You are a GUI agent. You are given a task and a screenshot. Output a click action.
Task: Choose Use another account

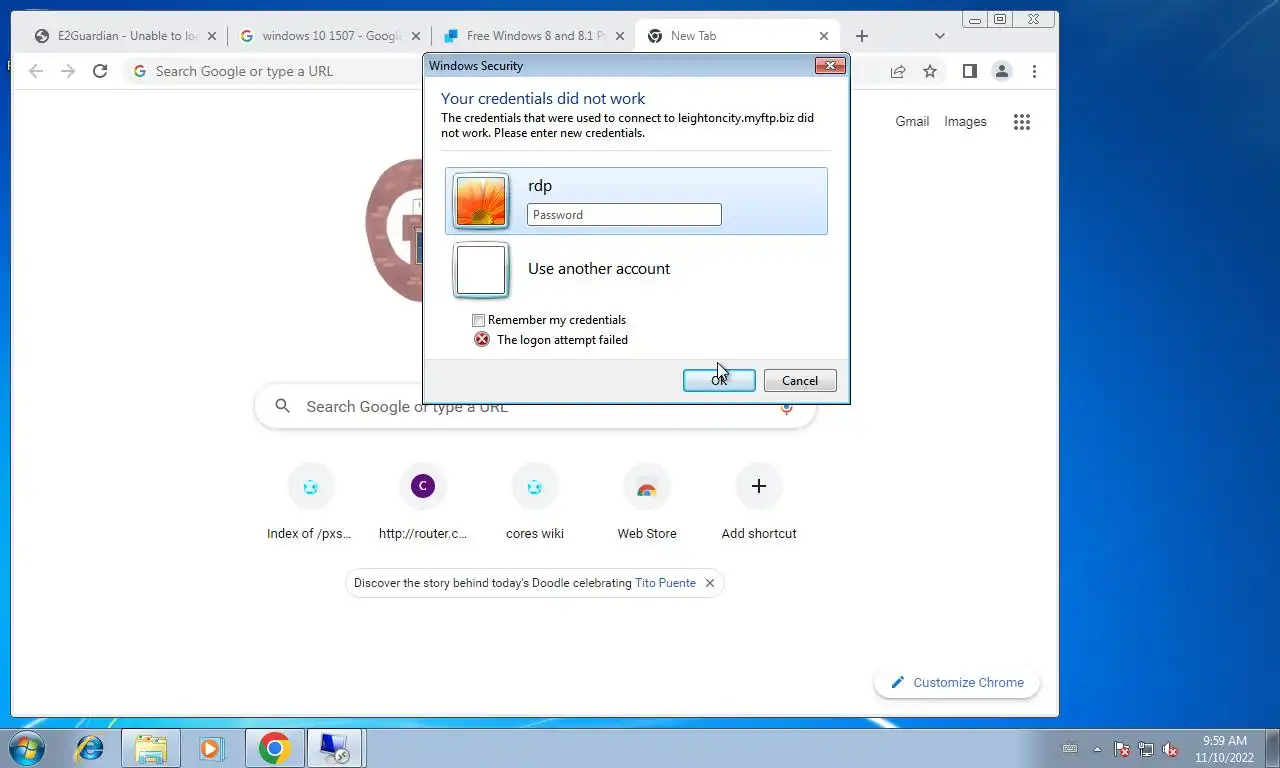[599, 269]
